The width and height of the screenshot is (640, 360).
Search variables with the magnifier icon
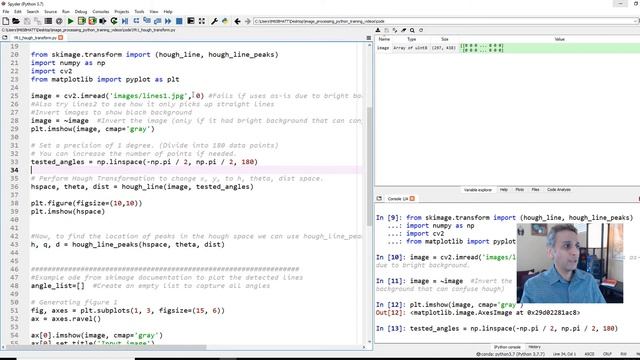(x=412, y=30)
